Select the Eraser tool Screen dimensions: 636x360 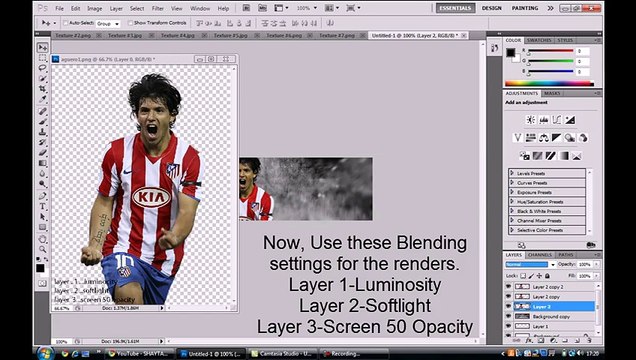[x=42, y=153]
